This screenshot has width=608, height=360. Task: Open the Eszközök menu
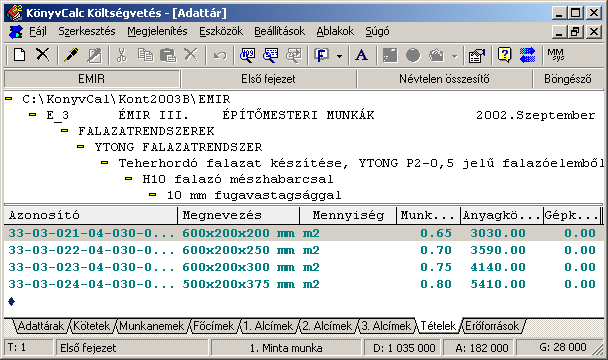(x=221, y=31)
